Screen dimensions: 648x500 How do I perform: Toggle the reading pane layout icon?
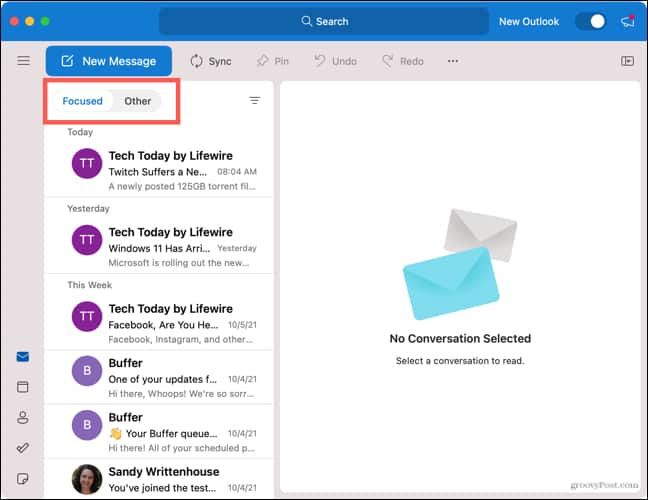(x=627, y=61)
